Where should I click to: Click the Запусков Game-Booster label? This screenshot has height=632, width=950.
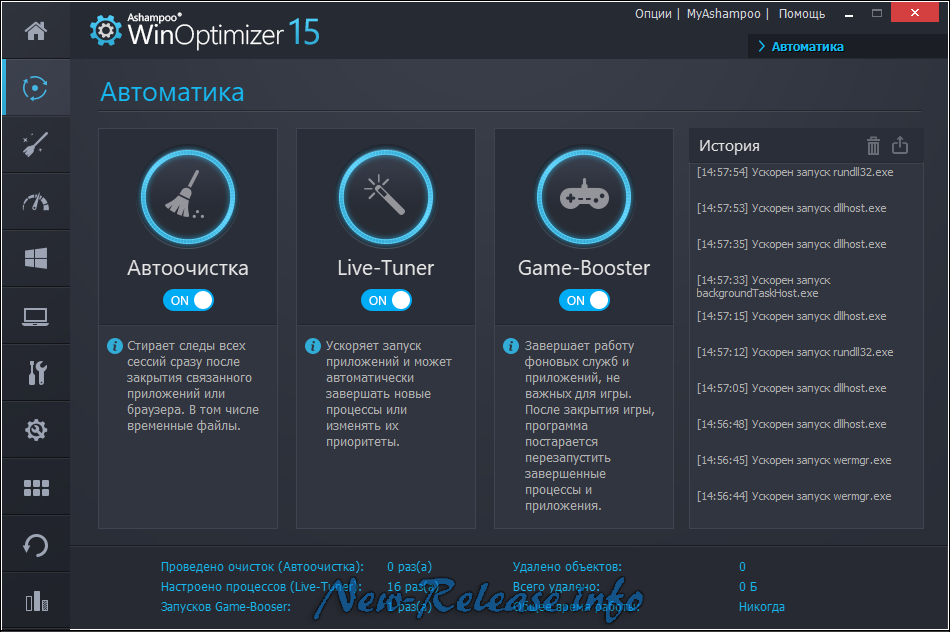[x=225, y=607]
